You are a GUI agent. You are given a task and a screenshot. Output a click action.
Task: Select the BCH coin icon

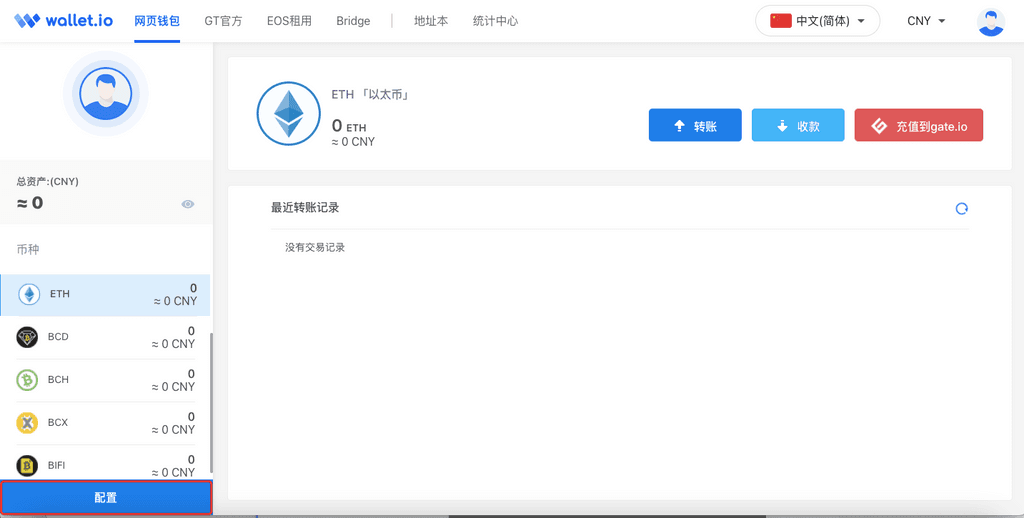pyautogui.click(x=27, y=380)
